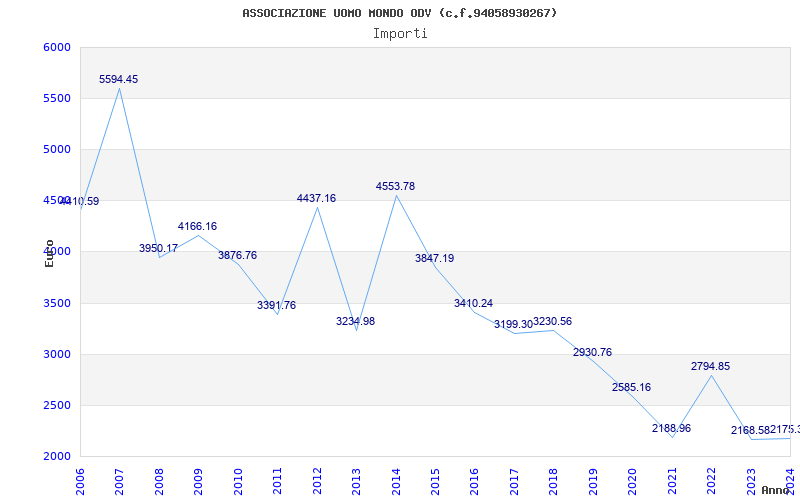Click the Euro y-axis title
This screenshot has height=500, width=800.
[x=49, y=253]
